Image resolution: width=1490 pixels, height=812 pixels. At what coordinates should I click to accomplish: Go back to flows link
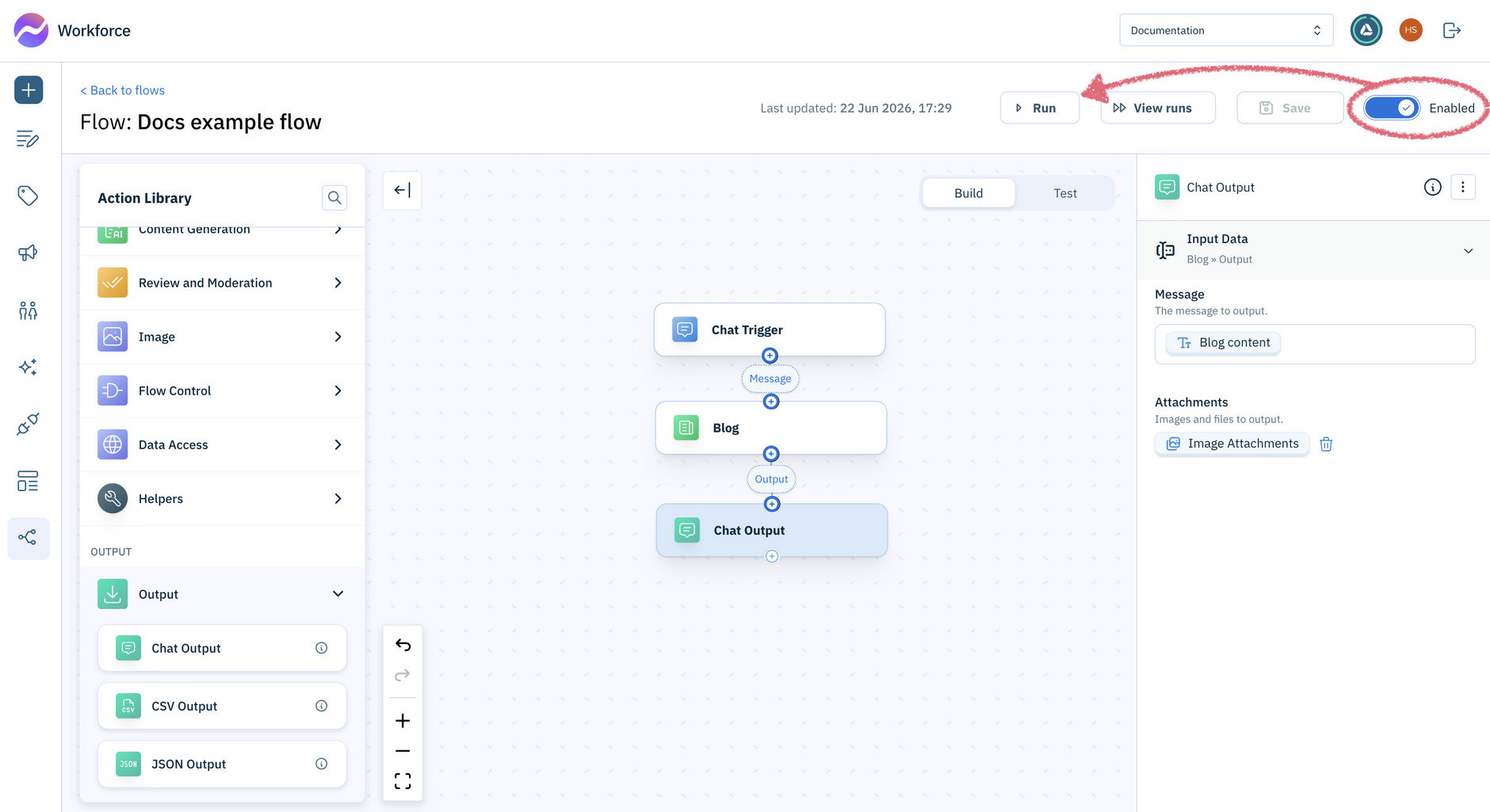click(x=123, y=90)
